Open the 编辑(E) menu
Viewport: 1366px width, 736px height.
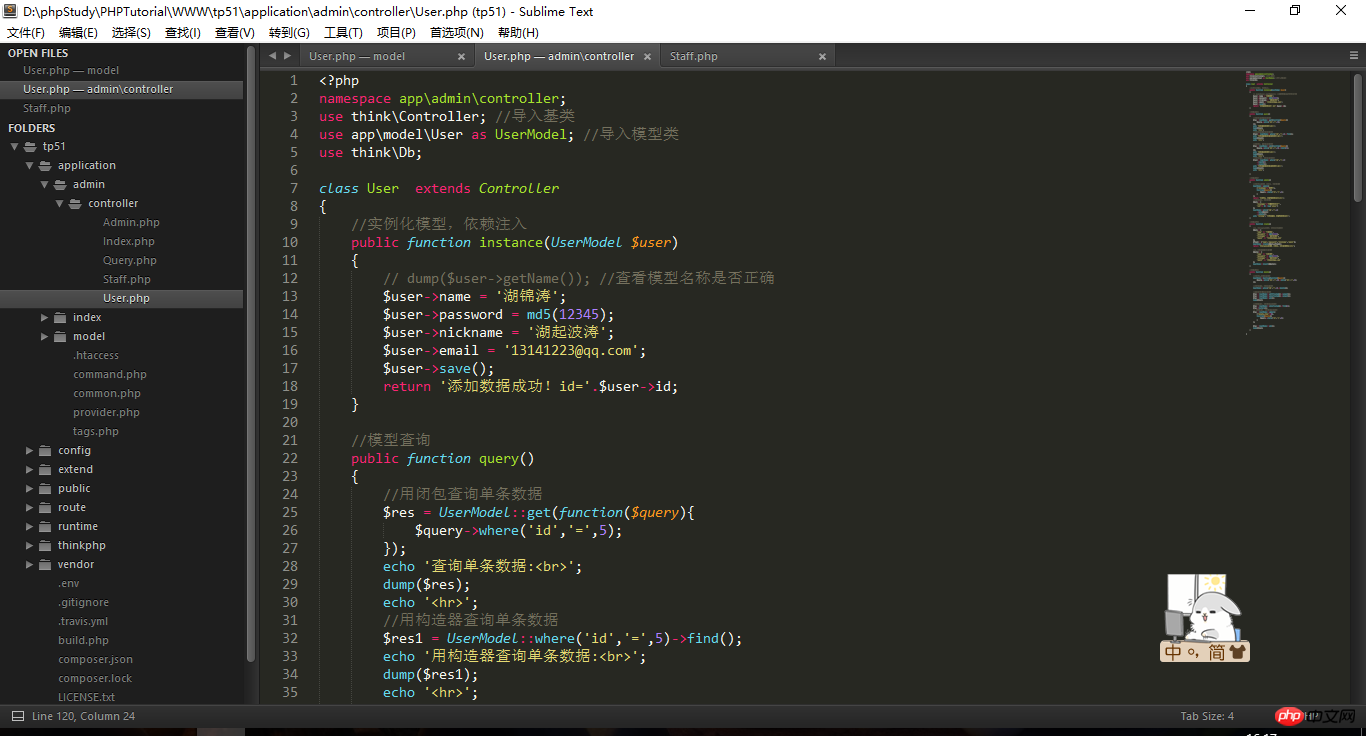point(78,33)
